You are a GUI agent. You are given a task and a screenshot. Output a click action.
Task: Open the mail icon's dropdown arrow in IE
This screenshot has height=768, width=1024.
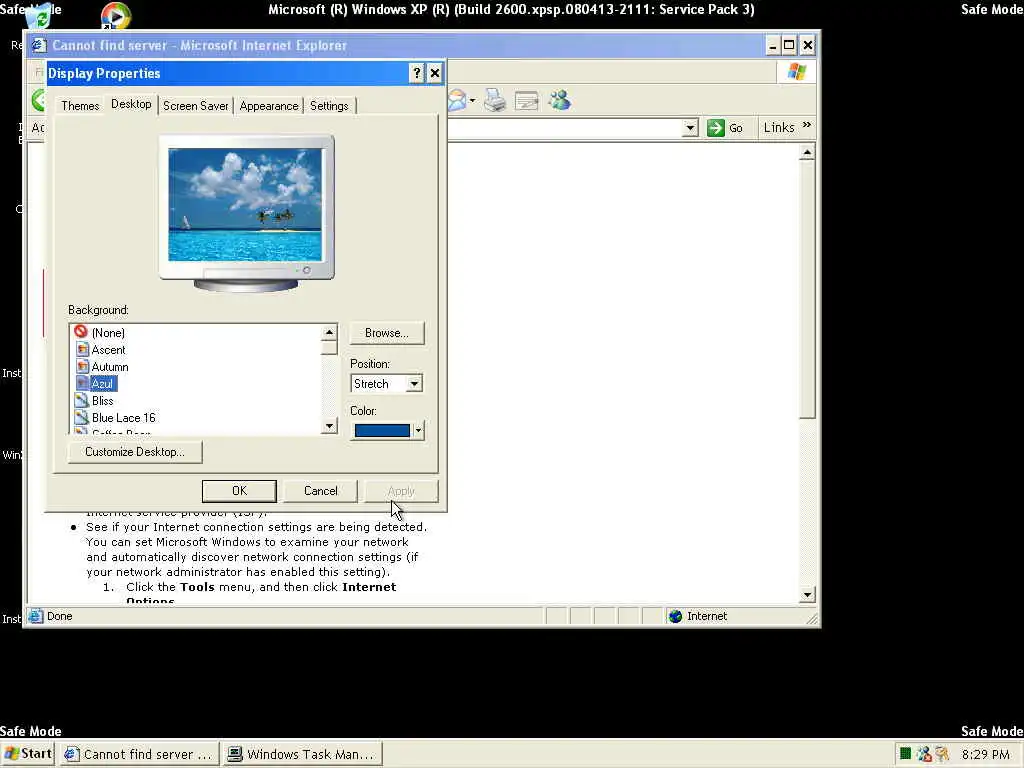[472, 101]
